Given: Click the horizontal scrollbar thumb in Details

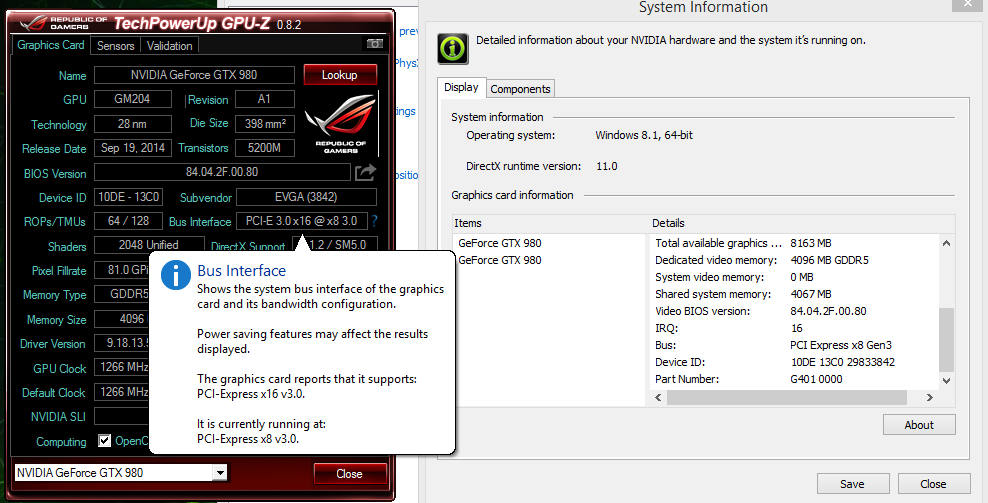Looking at the screenshot, I should 787,397.
